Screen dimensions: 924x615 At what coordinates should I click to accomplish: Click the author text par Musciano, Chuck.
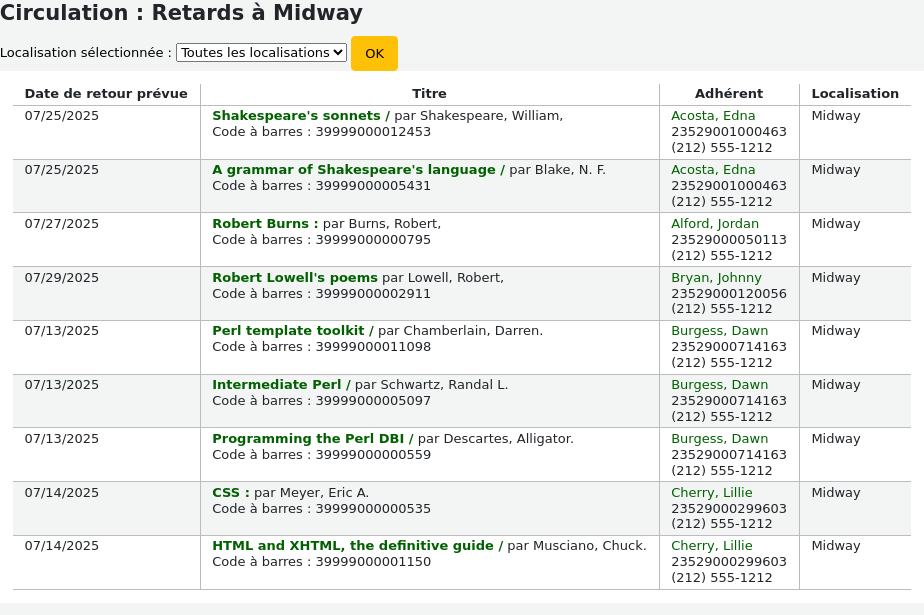pyautogui.click(x=577, y=545)
